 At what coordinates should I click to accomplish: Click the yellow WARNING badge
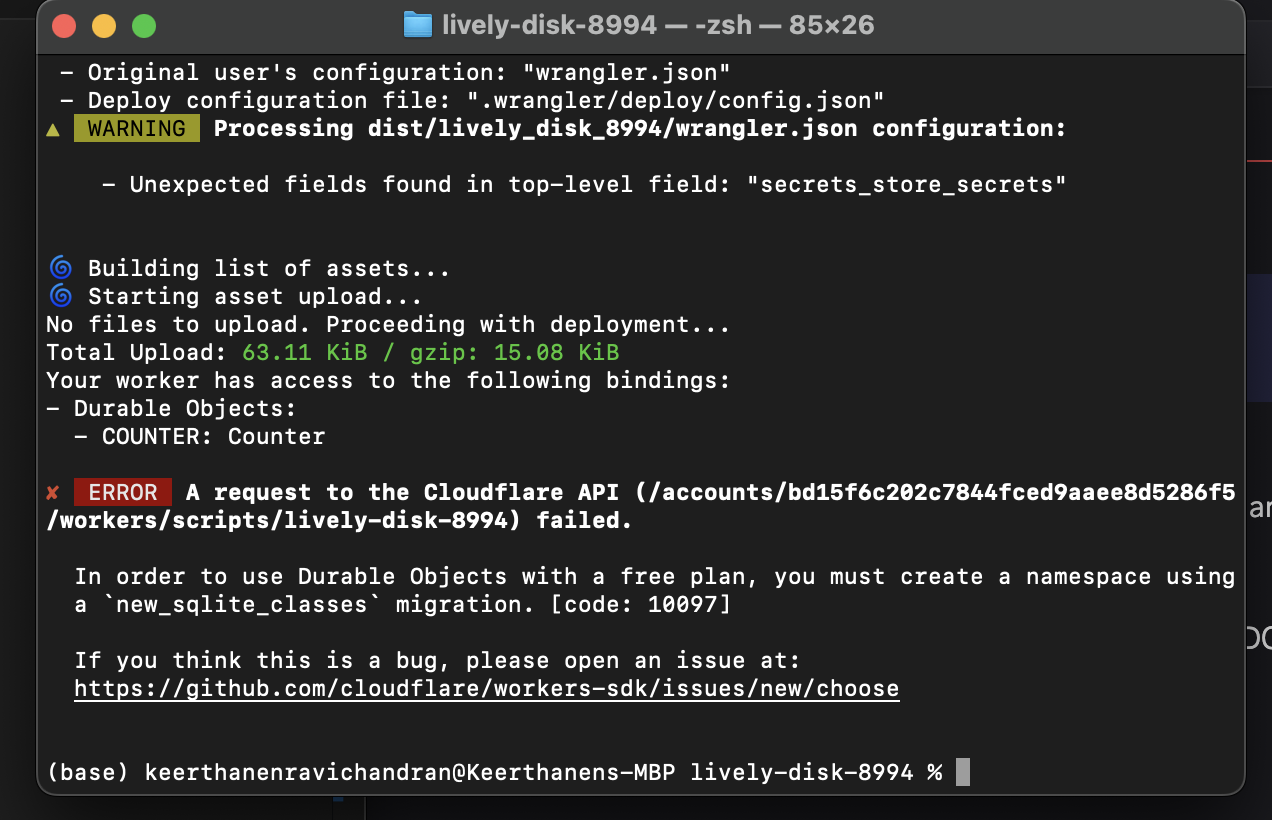pos(136,129)
